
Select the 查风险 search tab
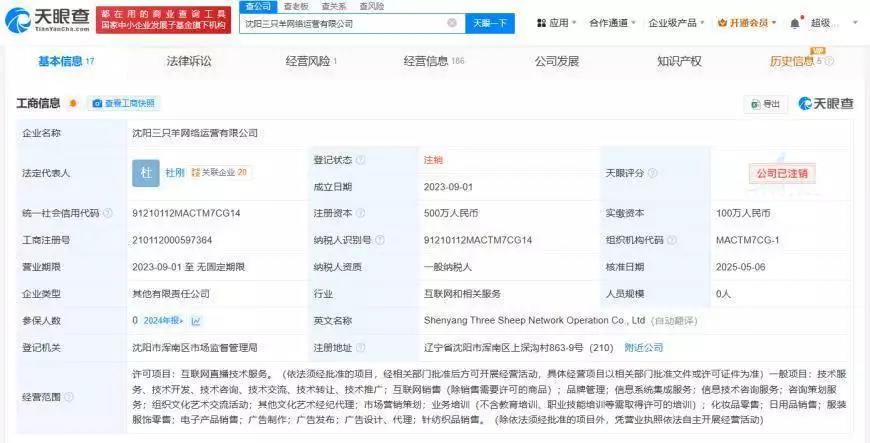[372, 7]
